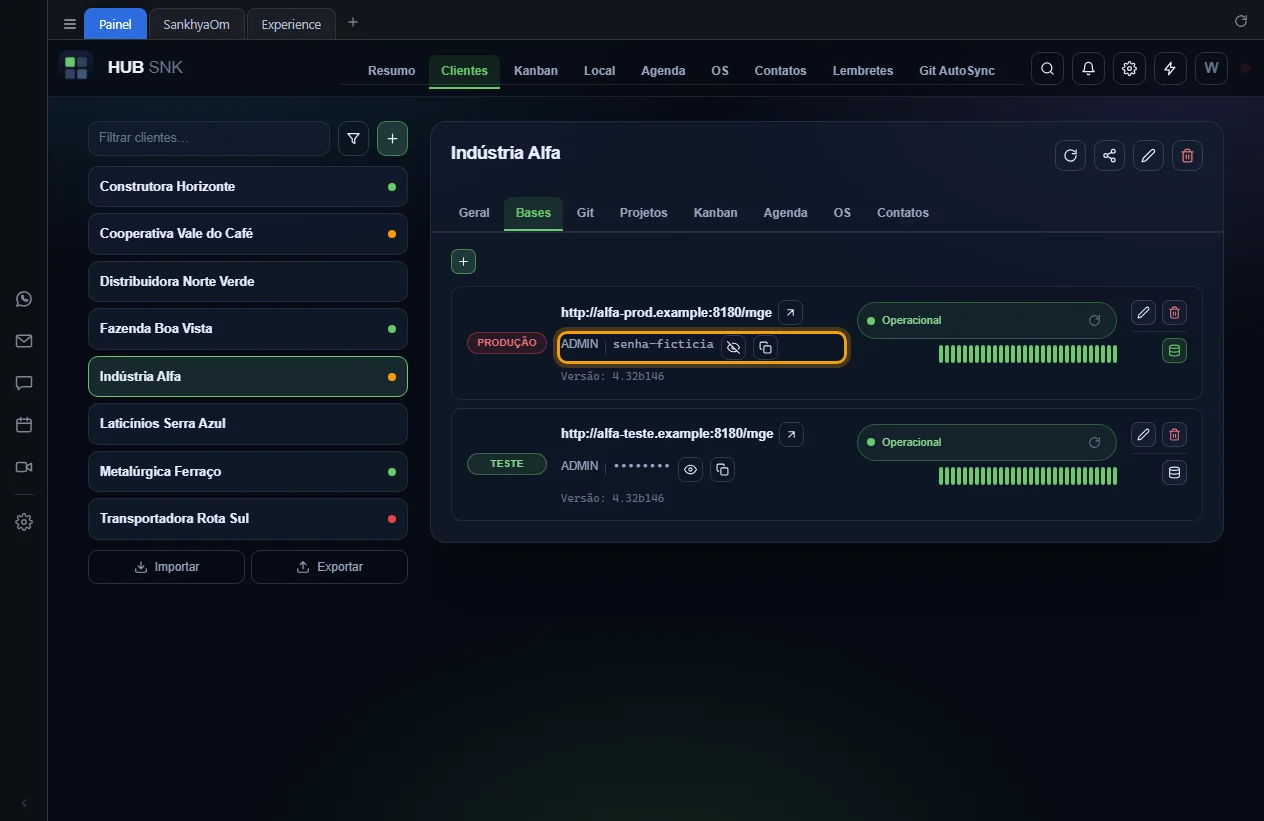This screenshot has width=1264, height=821.
Task: Open the video camera sidebar icon
Action: 24,467
